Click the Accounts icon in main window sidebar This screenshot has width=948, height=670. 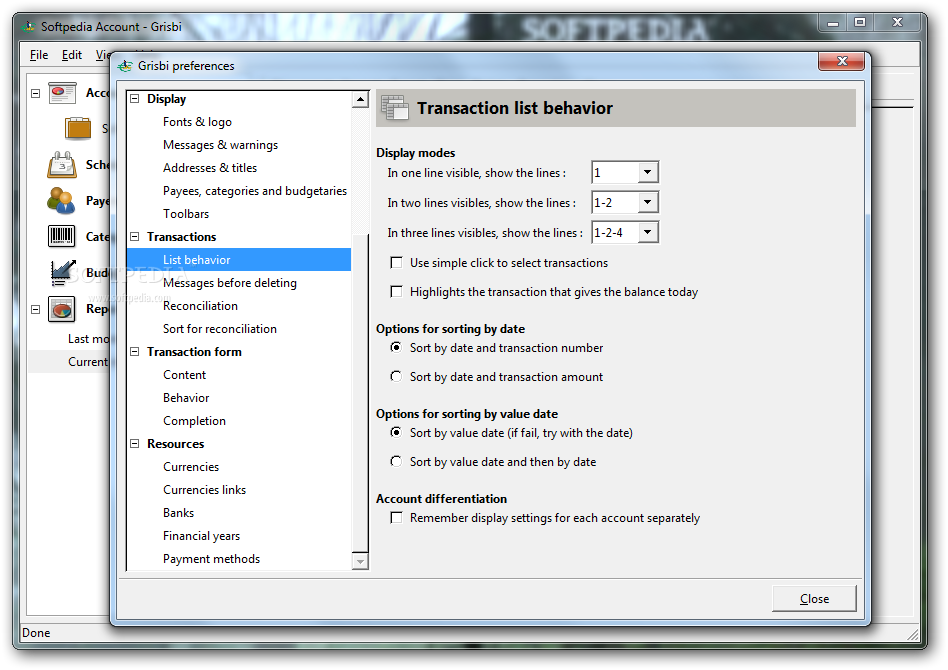[62, 93]
